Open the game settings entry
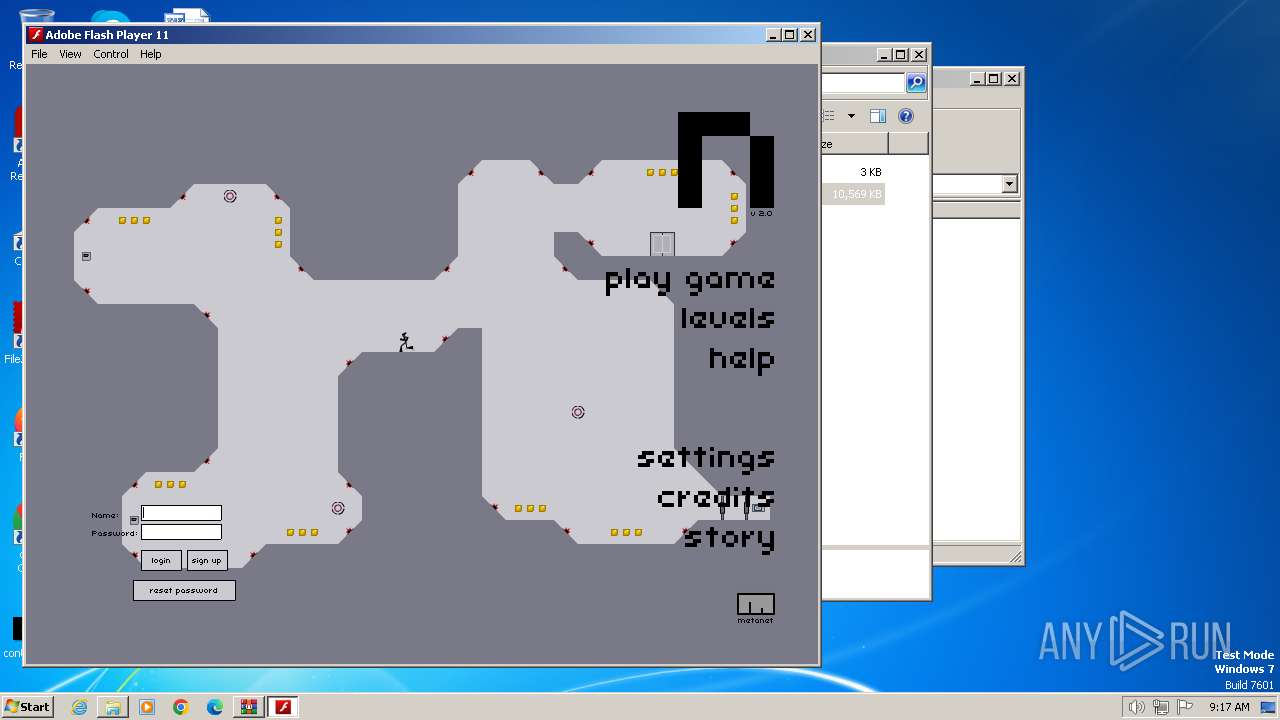The width and height of the screenshot is (1280, 720). (705, 457)
